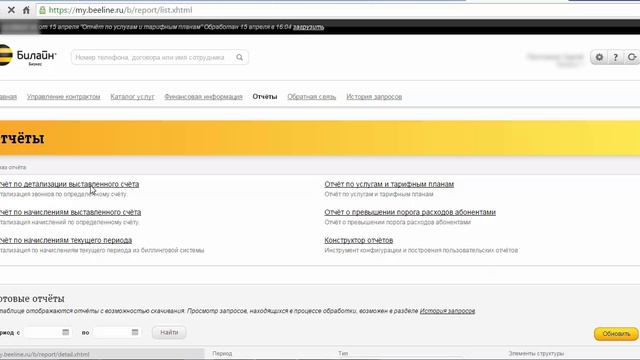
Task: Click the 'Найти' button
Action: click(x=169, y=332)
